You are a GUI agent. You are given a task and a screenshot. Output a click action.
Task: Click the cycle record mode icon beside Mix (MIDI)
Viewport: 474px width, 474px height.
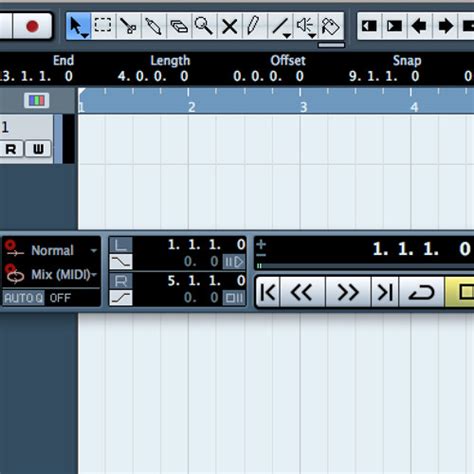point(14,274)
